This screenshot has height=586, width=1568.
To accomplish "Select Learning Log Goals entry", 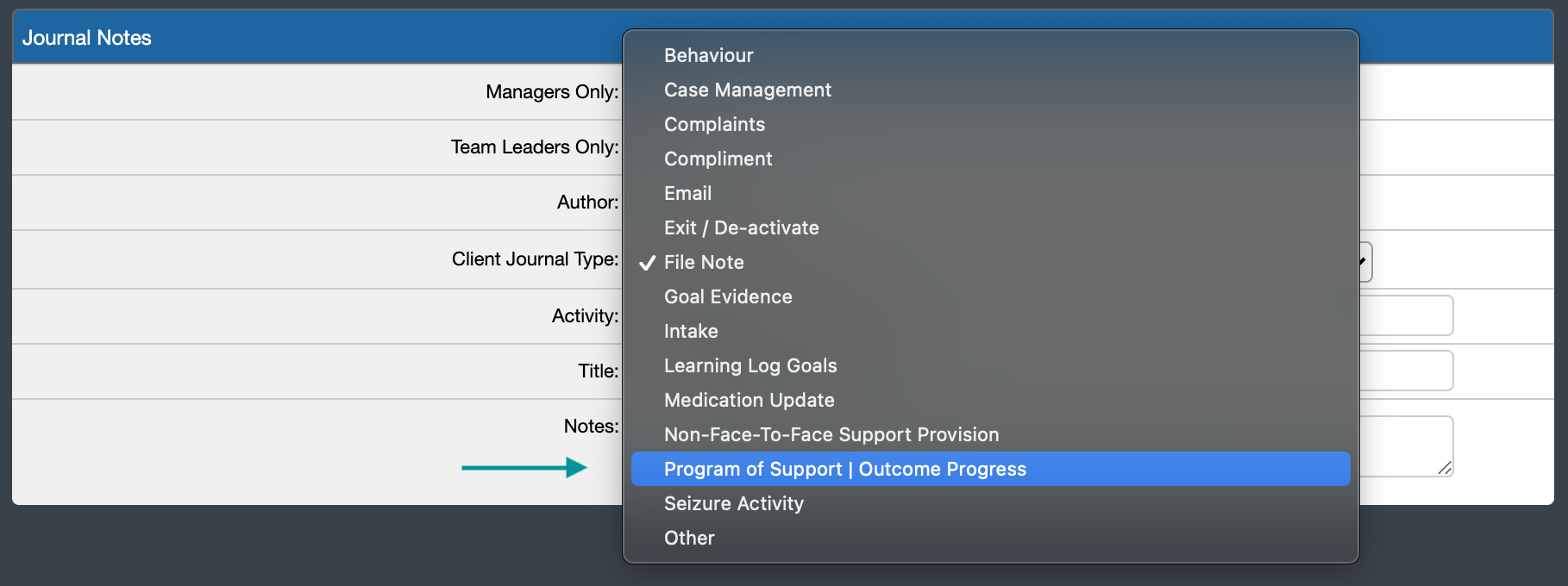I will point(750,365).
